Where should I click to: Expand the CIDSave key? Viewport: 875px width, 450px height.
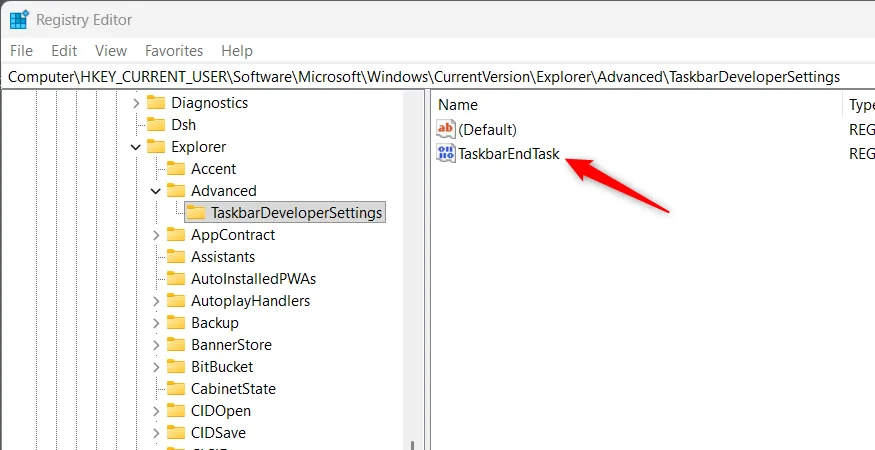[156, 433]
